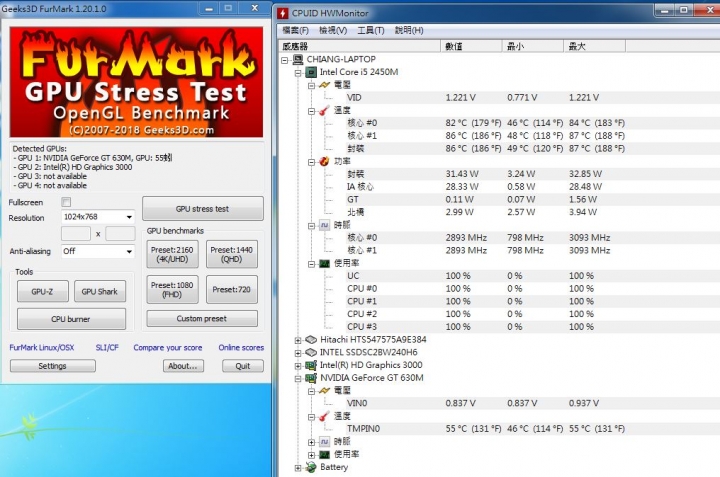Click the voltage icon under NVIDIA GeForce GT 630M

[x=325, y=391]
